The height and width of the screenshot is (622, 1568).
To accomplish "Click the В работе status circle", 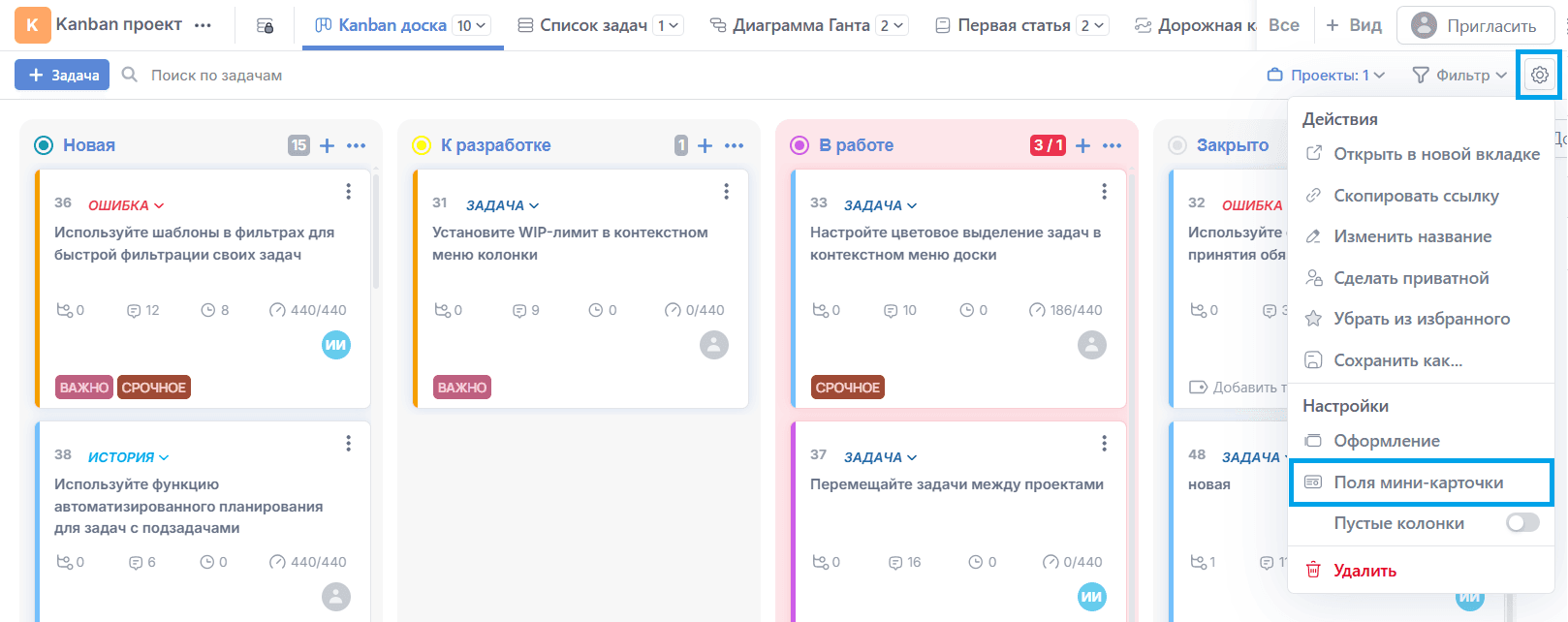I will [800, 145].
